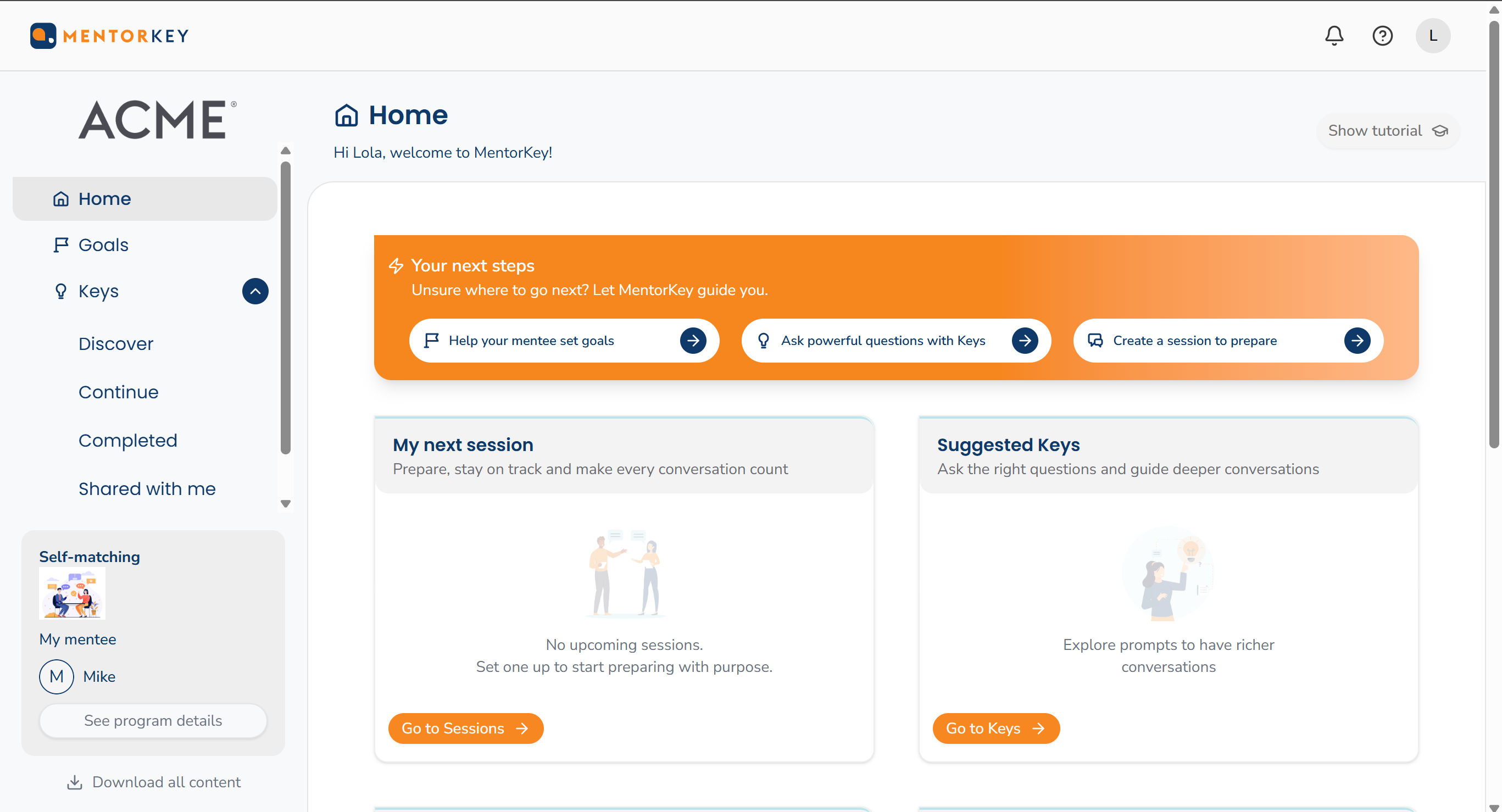Click Show tutorial button

point(1387,131)
